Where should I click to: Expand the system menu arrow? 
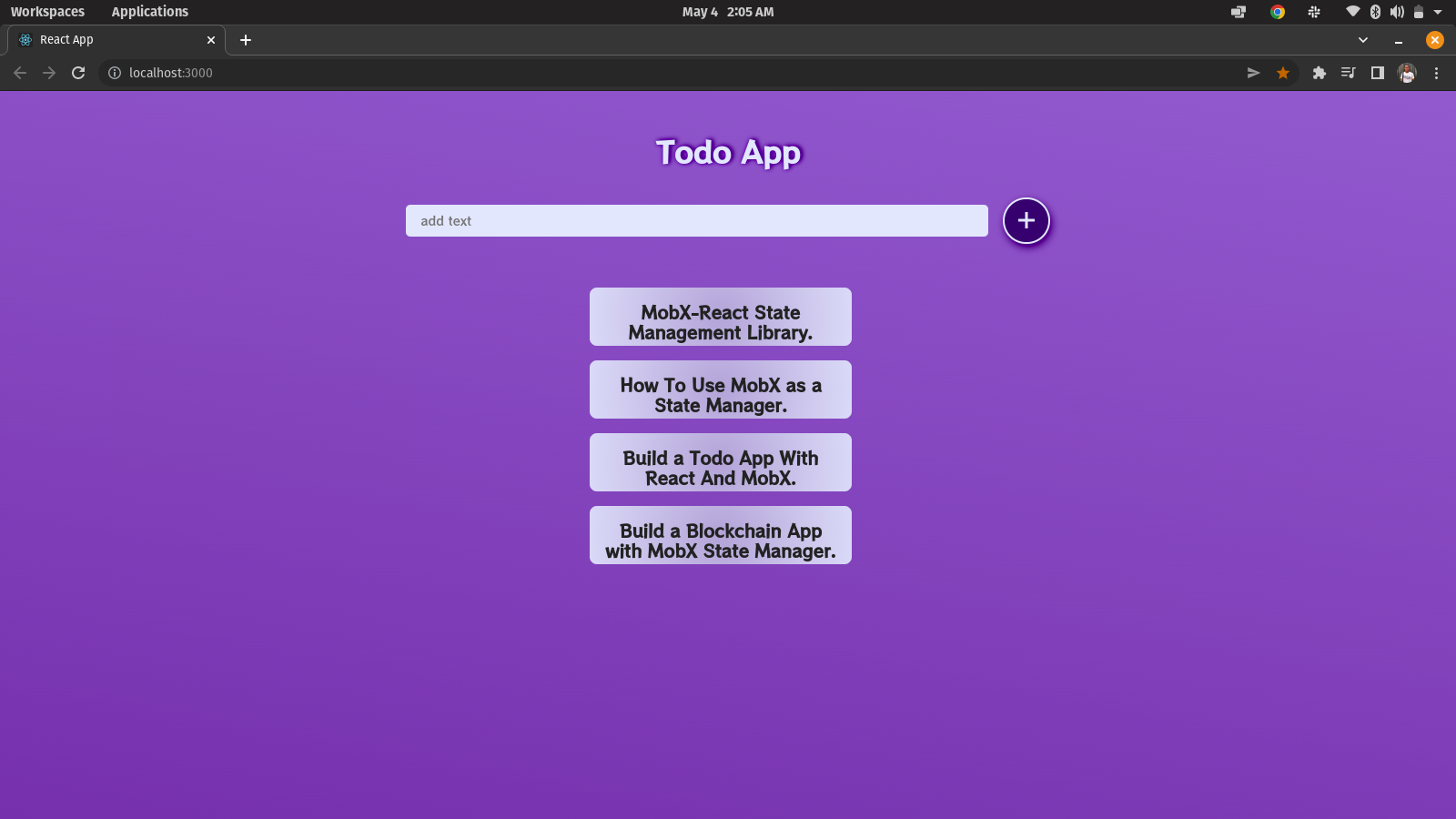tap(1438, 12)
